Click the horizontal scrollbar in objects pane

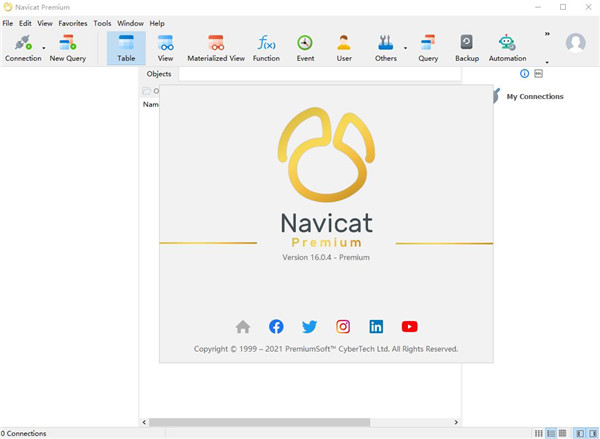pos(260,422)
